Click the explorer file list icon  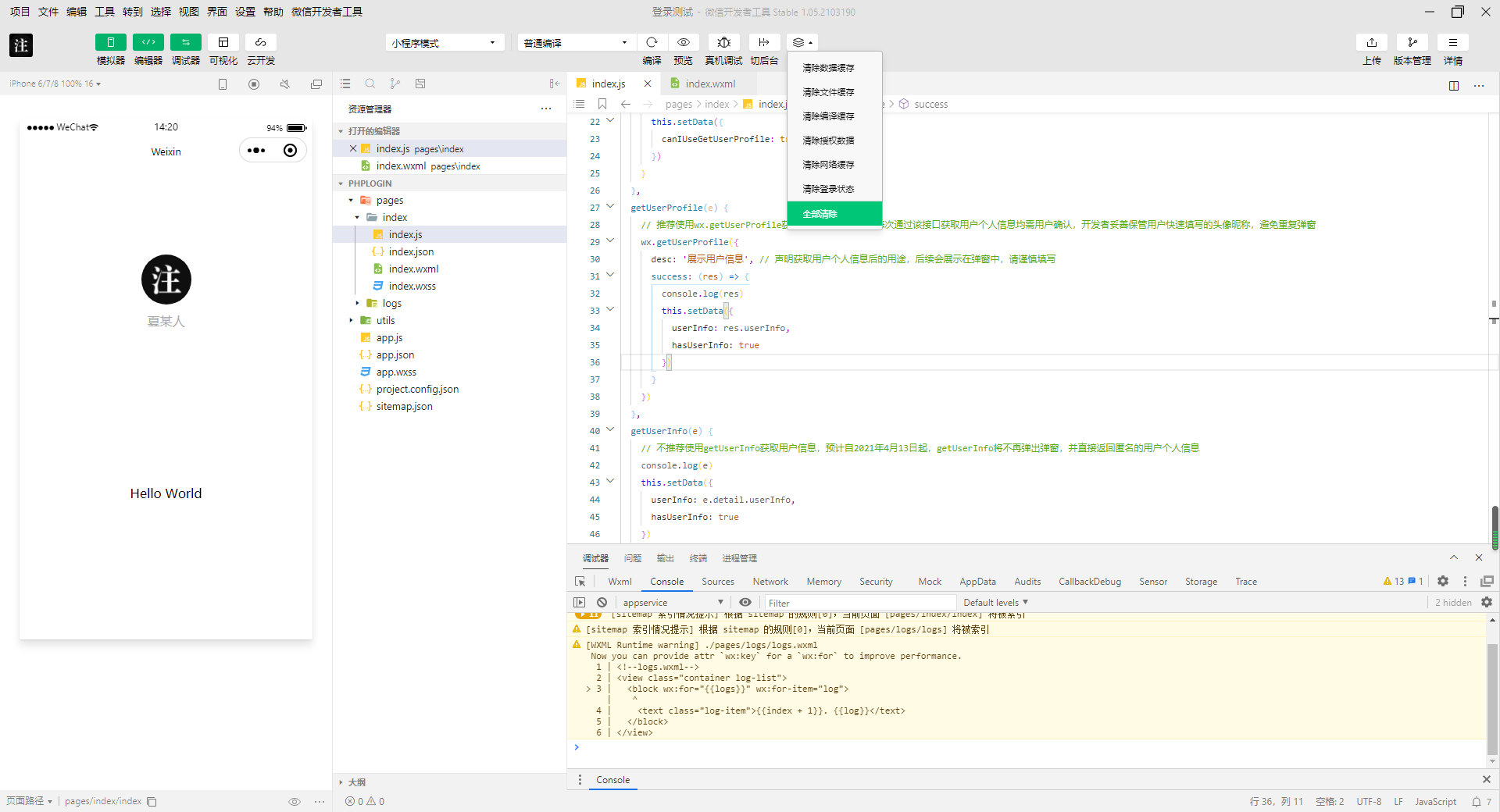(345, 84)
